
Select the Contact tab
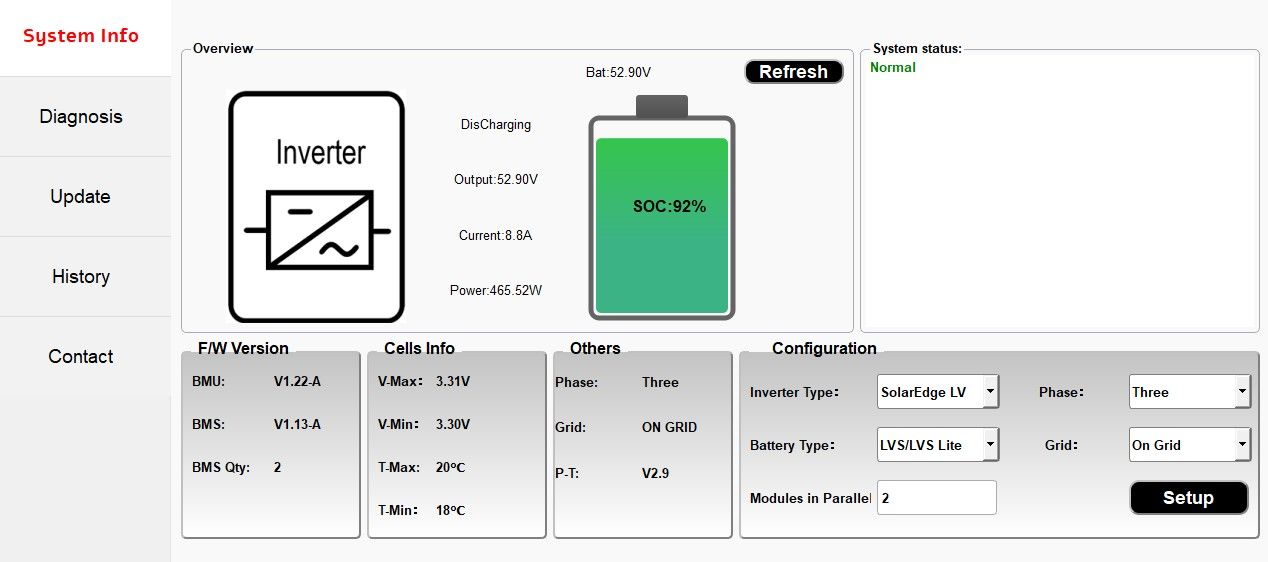[x=81, y=356]
